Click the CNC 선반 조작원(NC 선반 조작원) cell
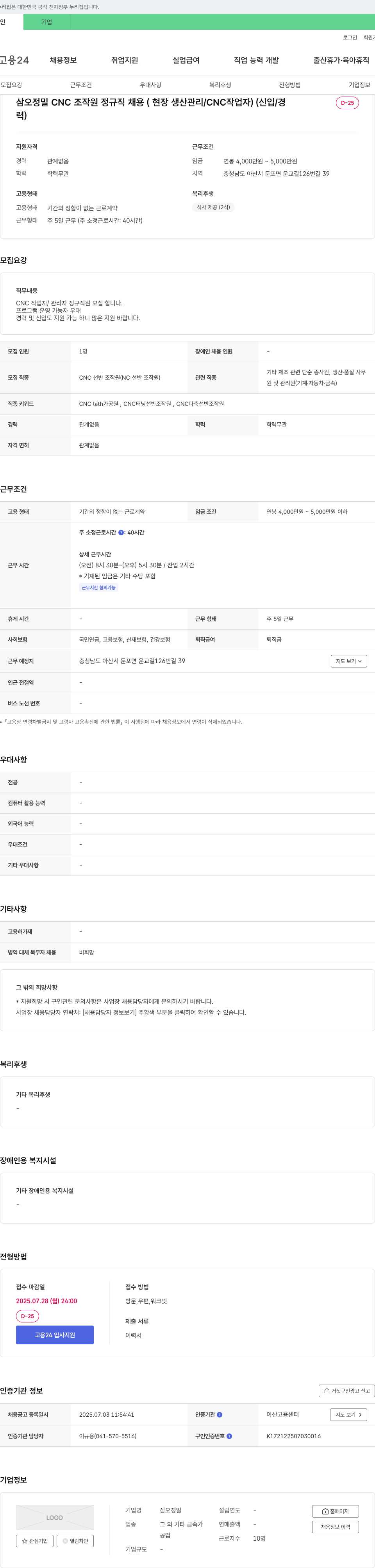 (x=120, y=378)
